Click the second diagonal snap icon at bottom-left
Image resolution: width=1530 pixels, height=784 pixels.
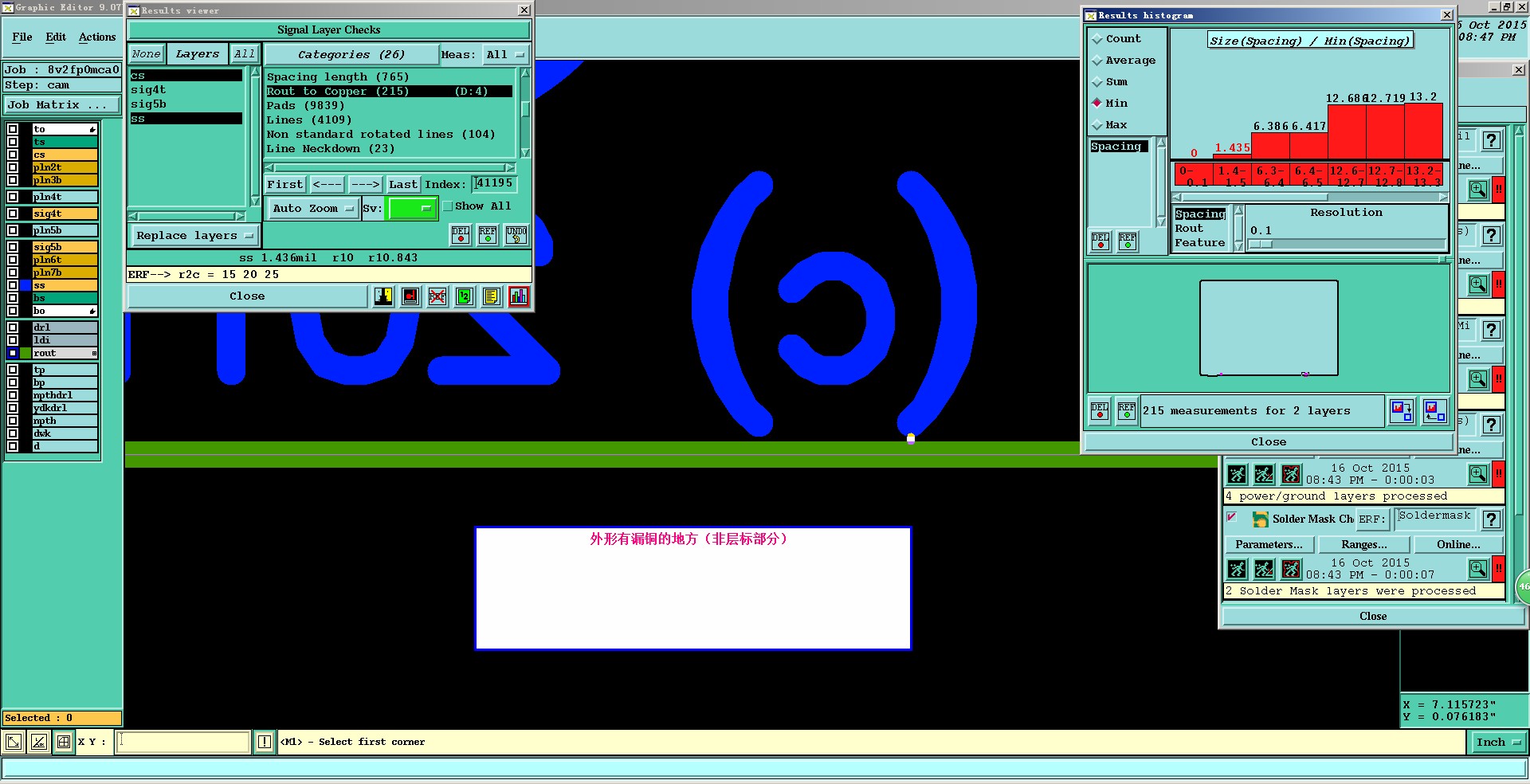click(39, 742)
